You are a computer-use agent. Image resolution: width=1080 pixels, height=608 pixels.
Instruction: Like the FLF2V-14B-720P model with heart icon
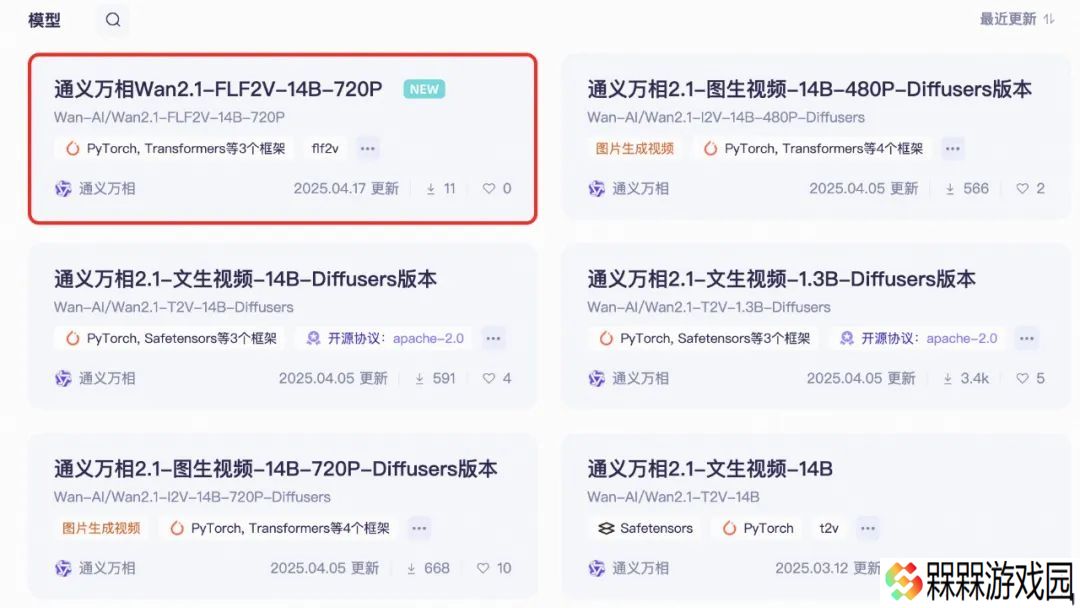click(488, 188)
